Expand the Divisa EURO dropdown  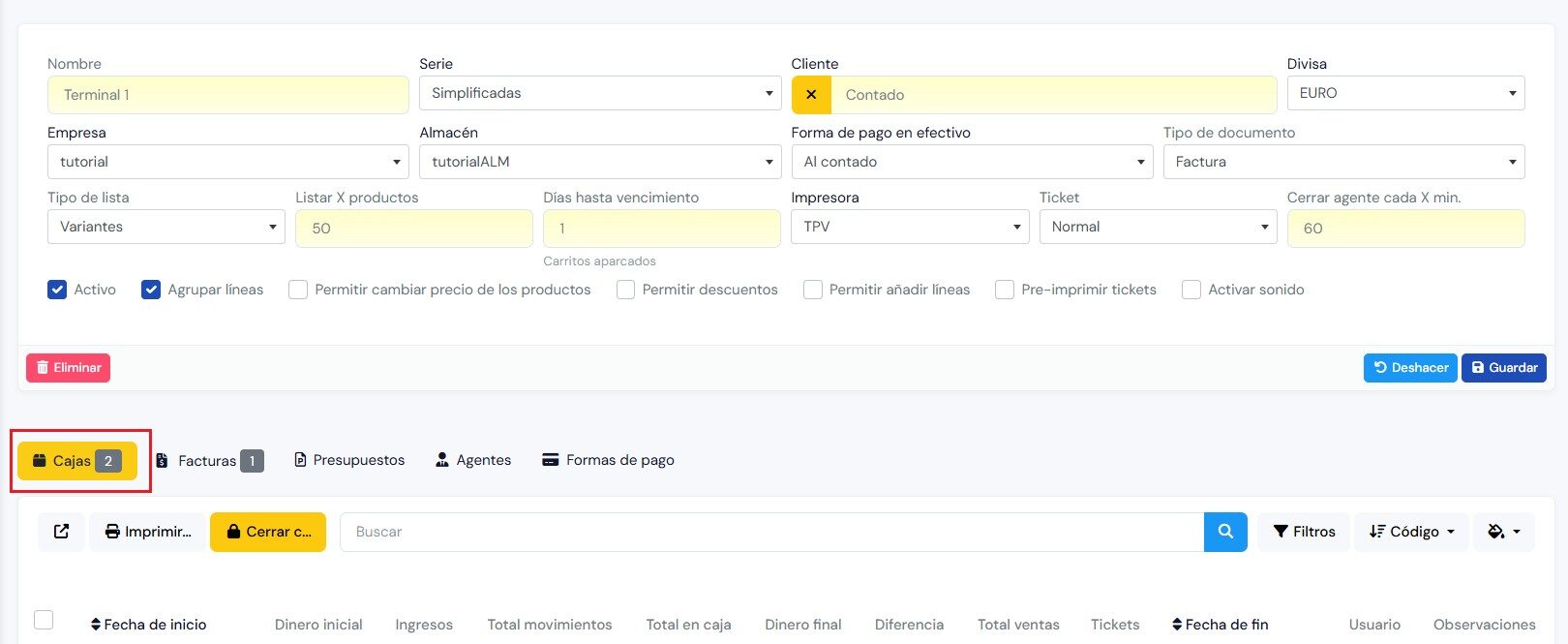[x=1405, y=93]
